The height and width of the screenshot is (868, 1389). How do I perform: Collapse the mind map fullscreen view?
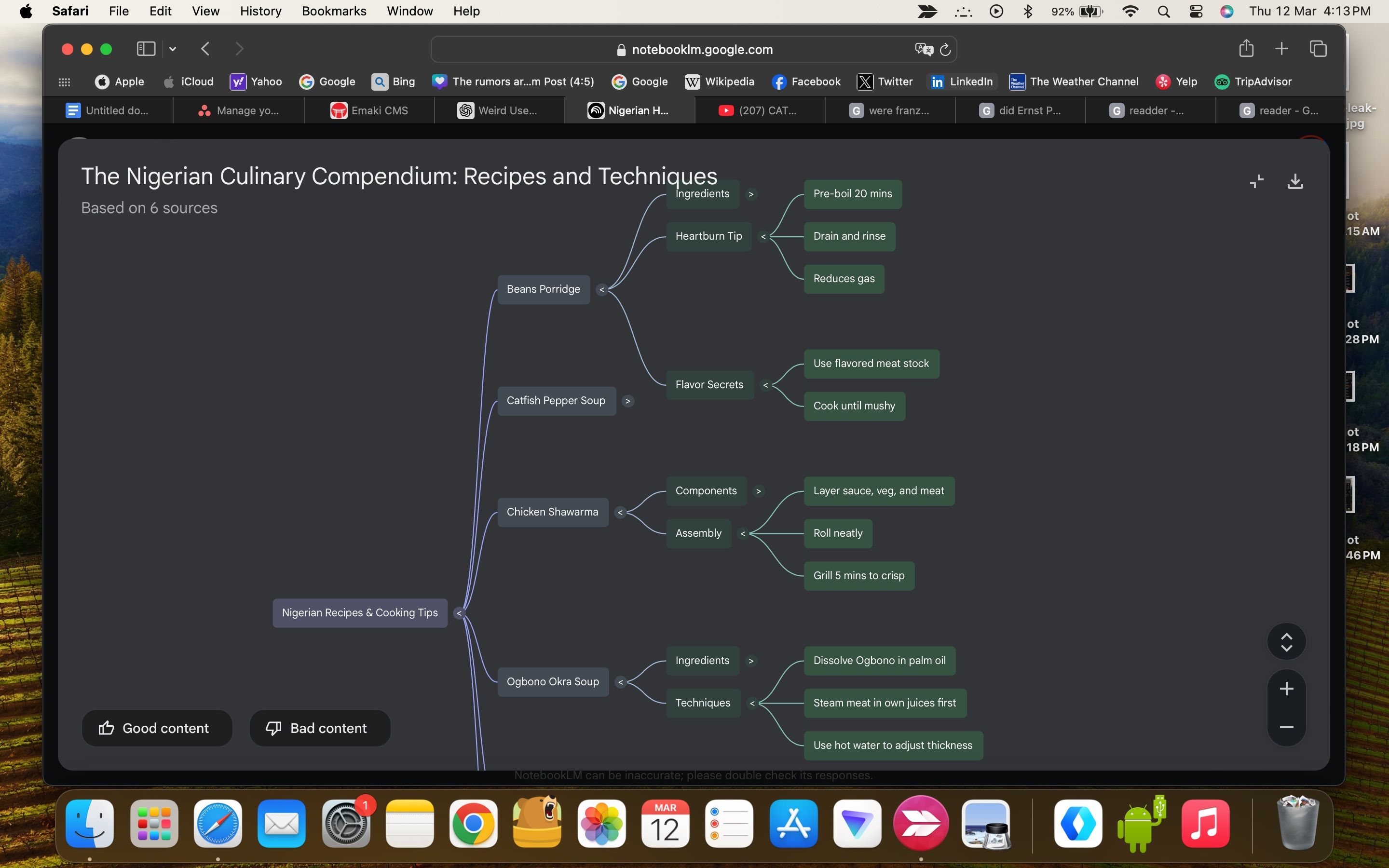click(1256, 181)
